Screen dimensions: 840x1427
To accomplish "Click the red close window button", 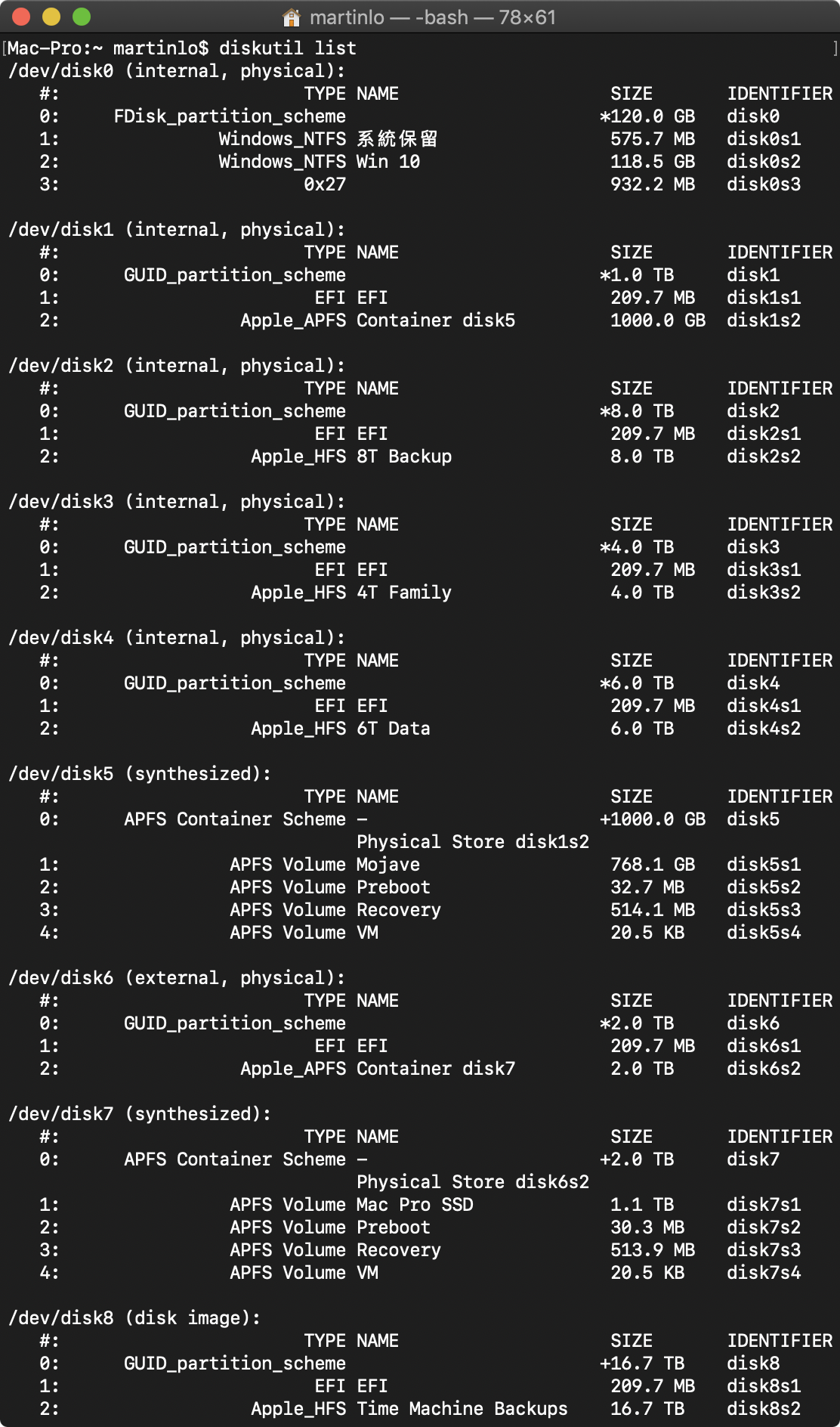I will [21, 17].
